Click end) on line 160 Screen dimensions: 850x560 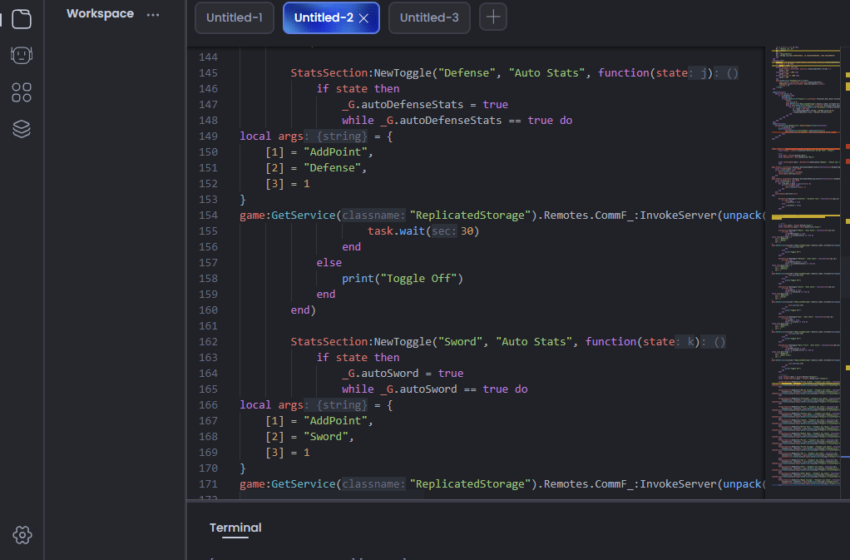303,310
